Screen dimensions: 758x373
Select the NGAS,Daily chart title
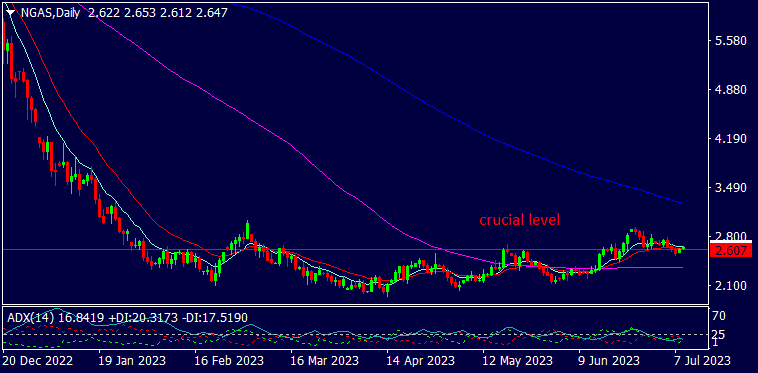pos(51,13)
